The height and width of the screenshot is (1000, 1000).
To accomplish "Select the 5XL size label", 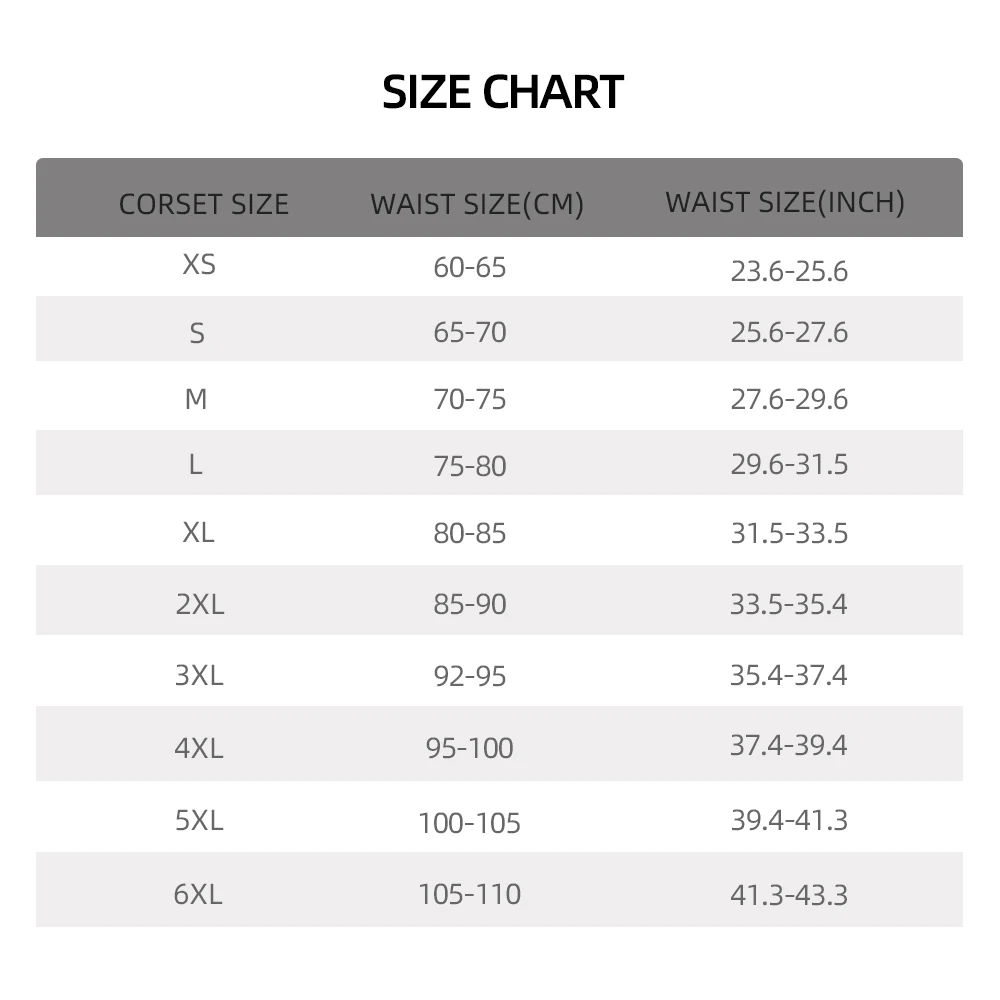I will pyautogui.click(x=199, y=821).
